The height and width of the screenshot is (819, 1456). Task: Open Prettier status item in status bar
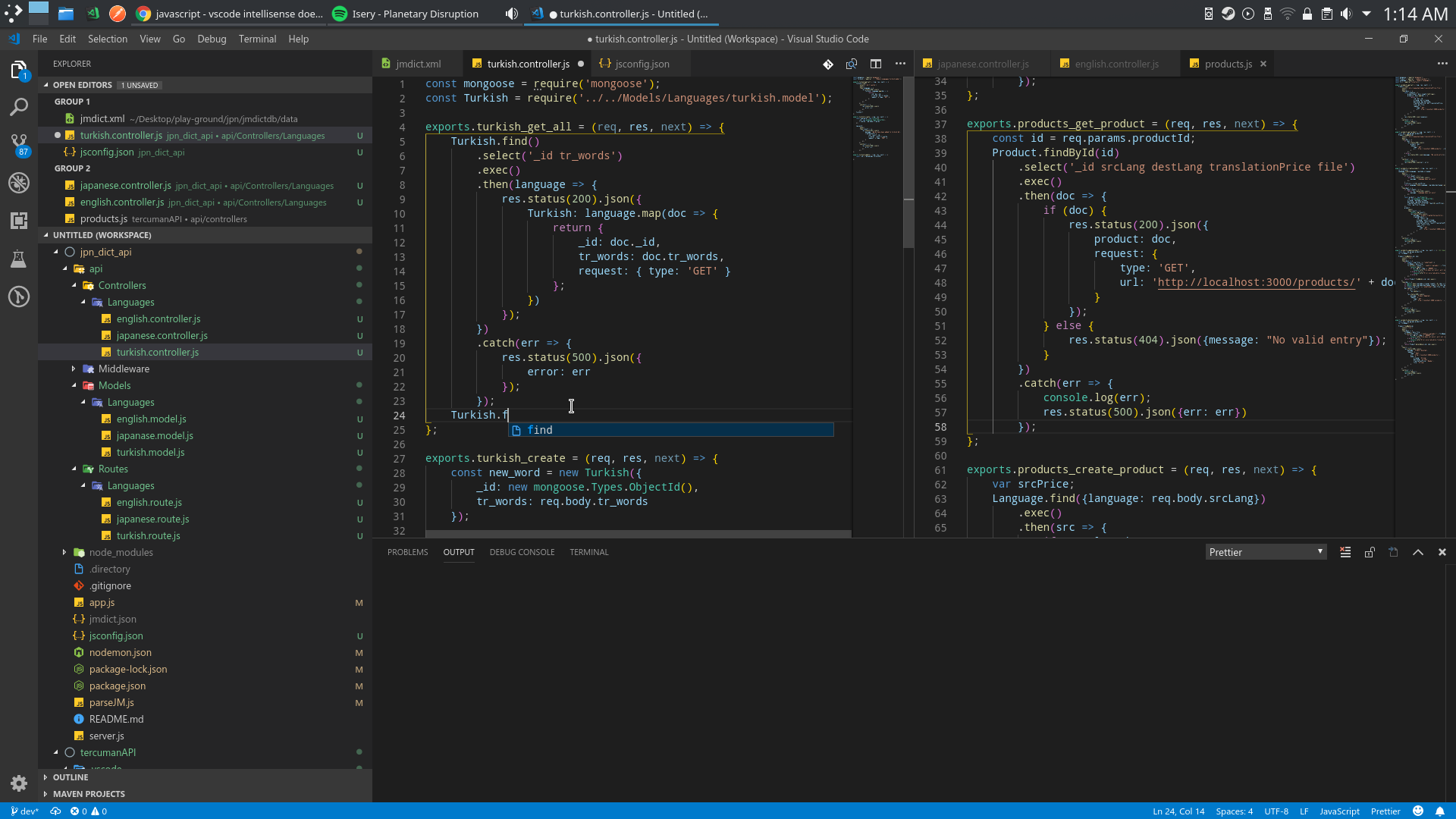(1385, 811)
